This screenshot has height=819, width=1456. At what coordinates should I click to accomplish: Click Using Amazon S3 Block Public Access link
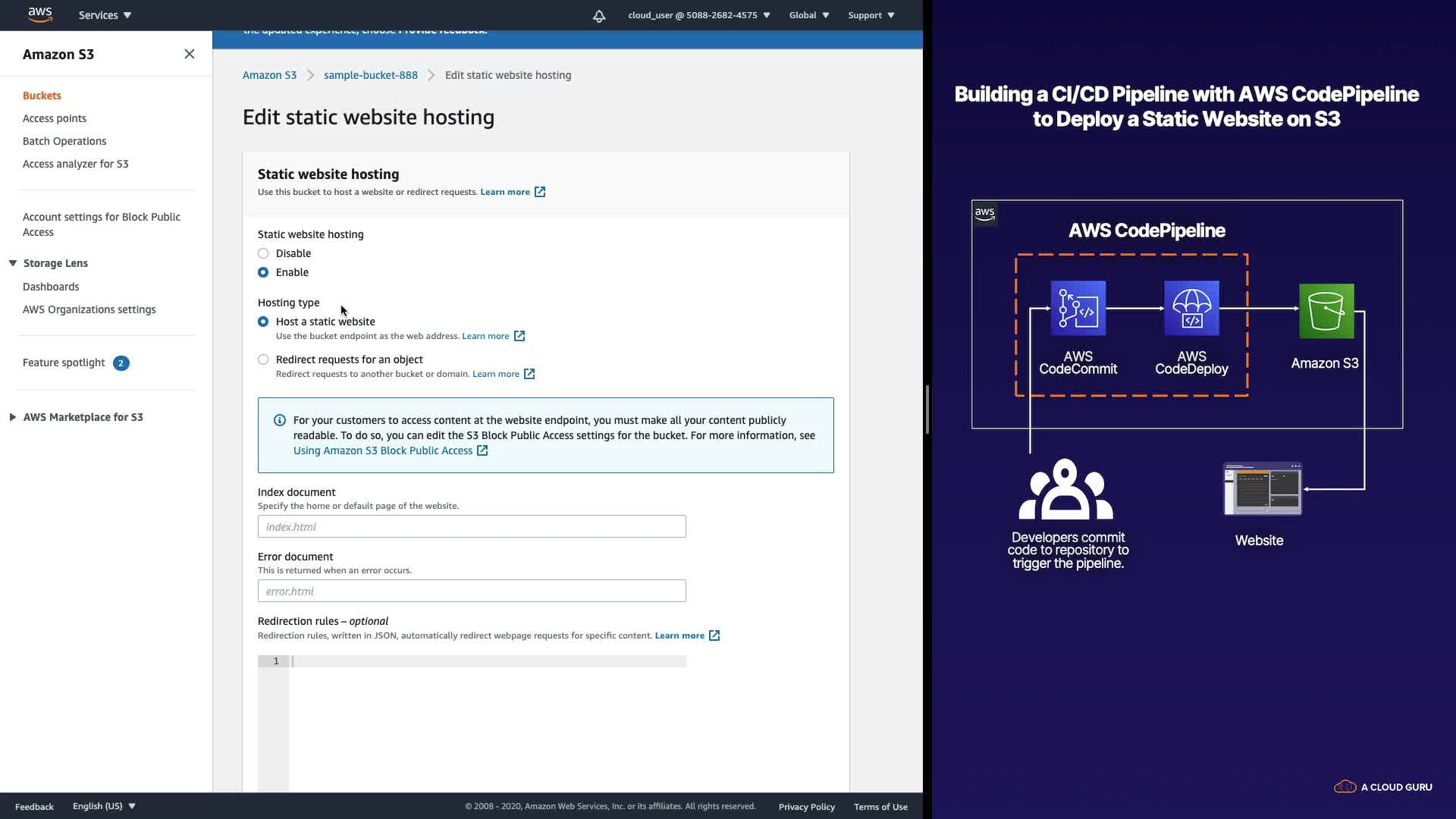coord(383,450)
